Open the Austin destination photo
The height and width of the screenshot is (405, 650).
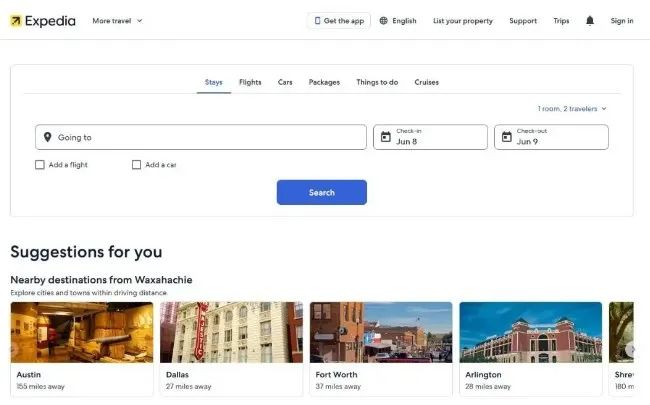tap(82, 332)
